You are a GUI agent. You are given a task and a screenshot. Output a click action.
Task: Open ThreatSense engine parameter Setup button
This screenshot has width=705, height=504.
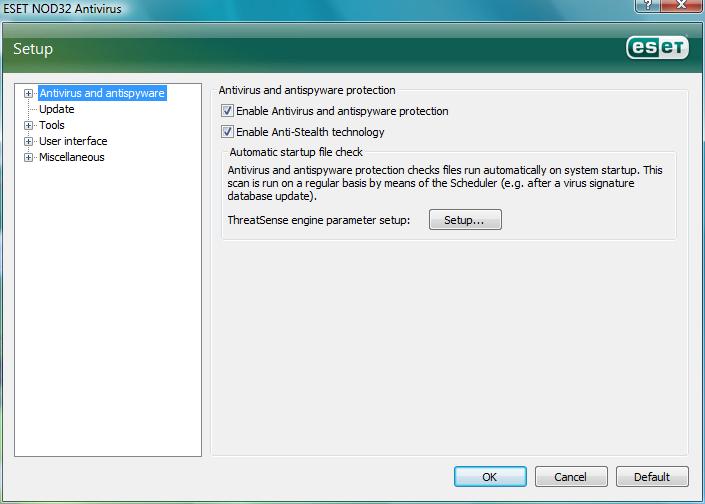pyautogui.click(x=465, y=219)
